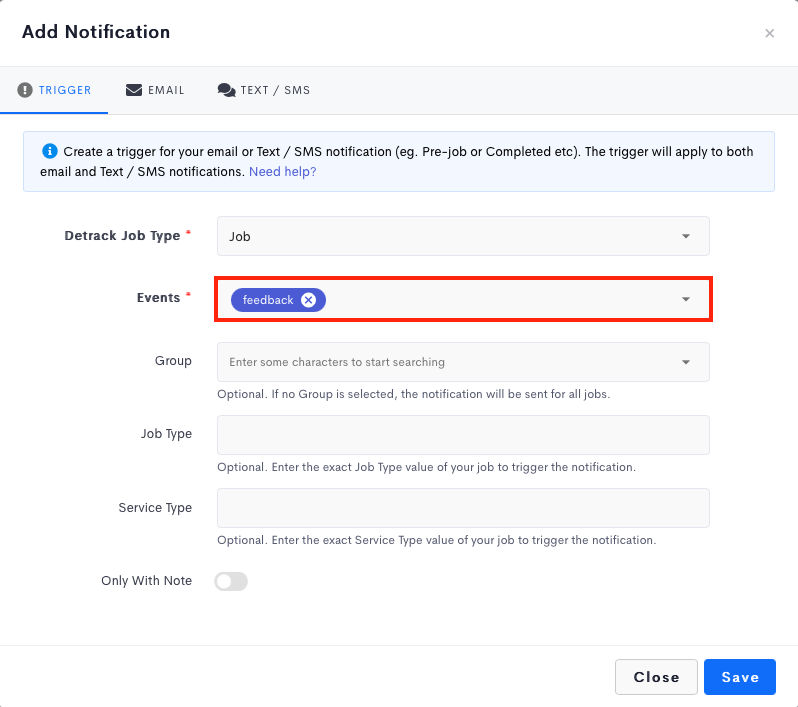Click the exclamation icon on the Trigger tab
The width and height of the screenshot is (798, 707).
click(25, 90)
